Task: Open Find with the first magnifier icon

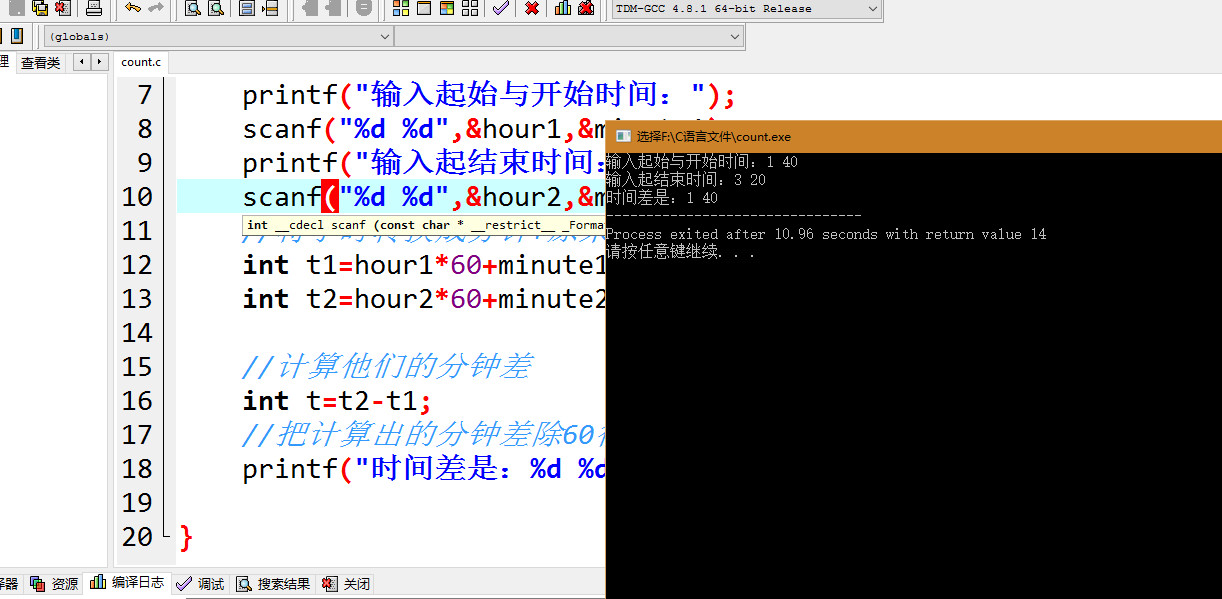Action: 192,8
